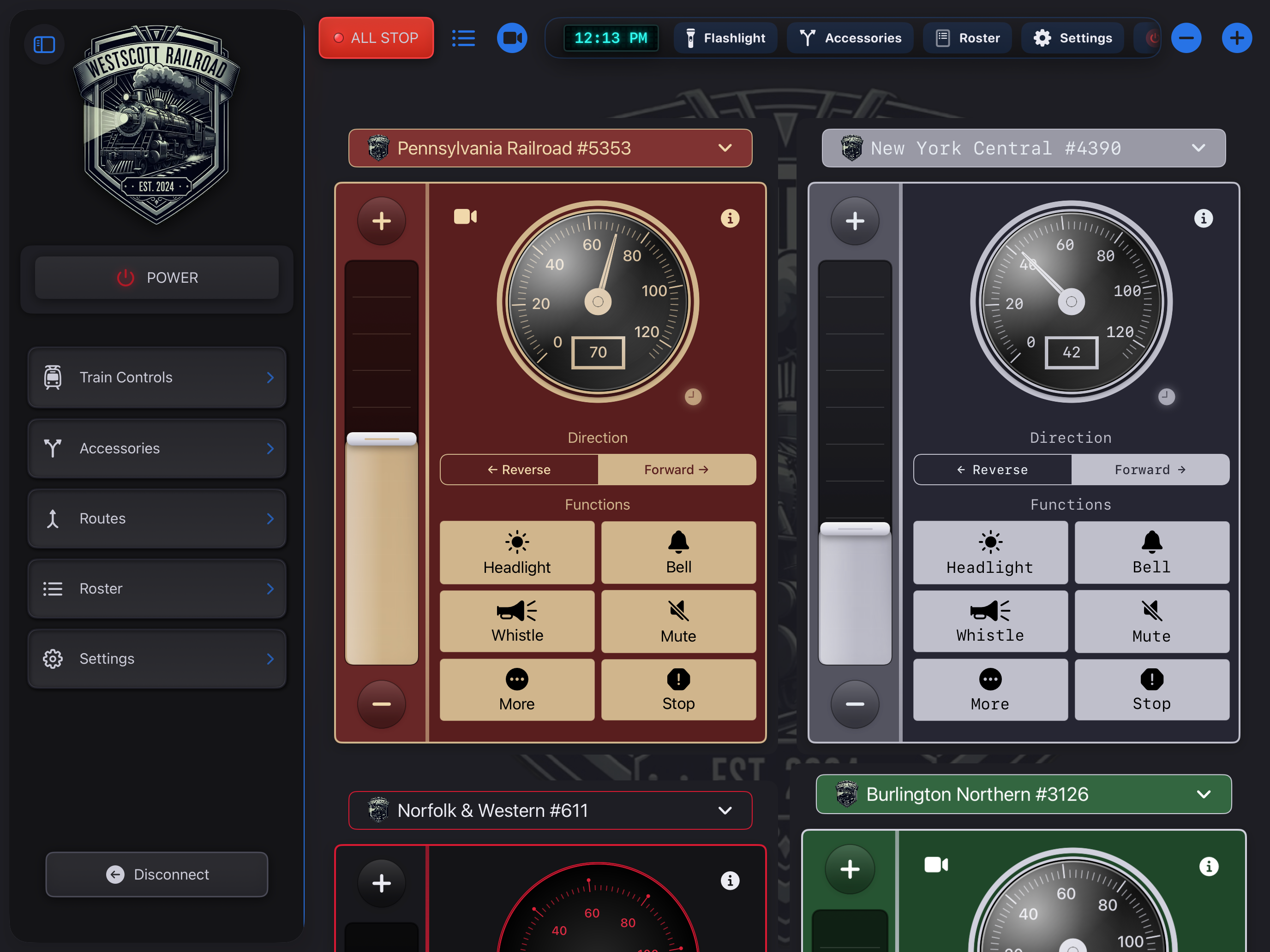1270x952 pixels.
Task: Toggle the track POWER button
Action: click(x=157, y=278)
